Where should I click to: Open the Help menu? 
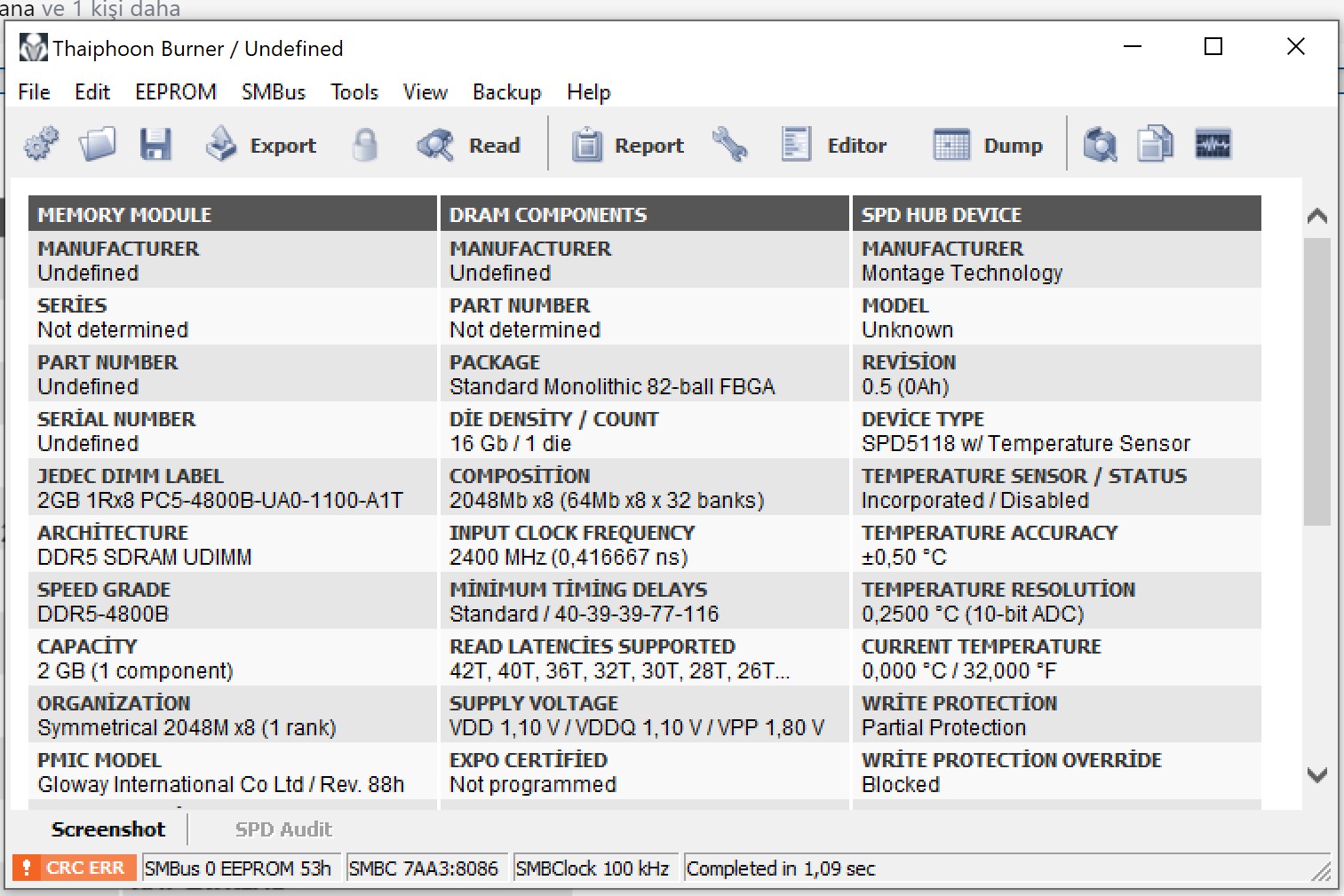click(589, 91)
